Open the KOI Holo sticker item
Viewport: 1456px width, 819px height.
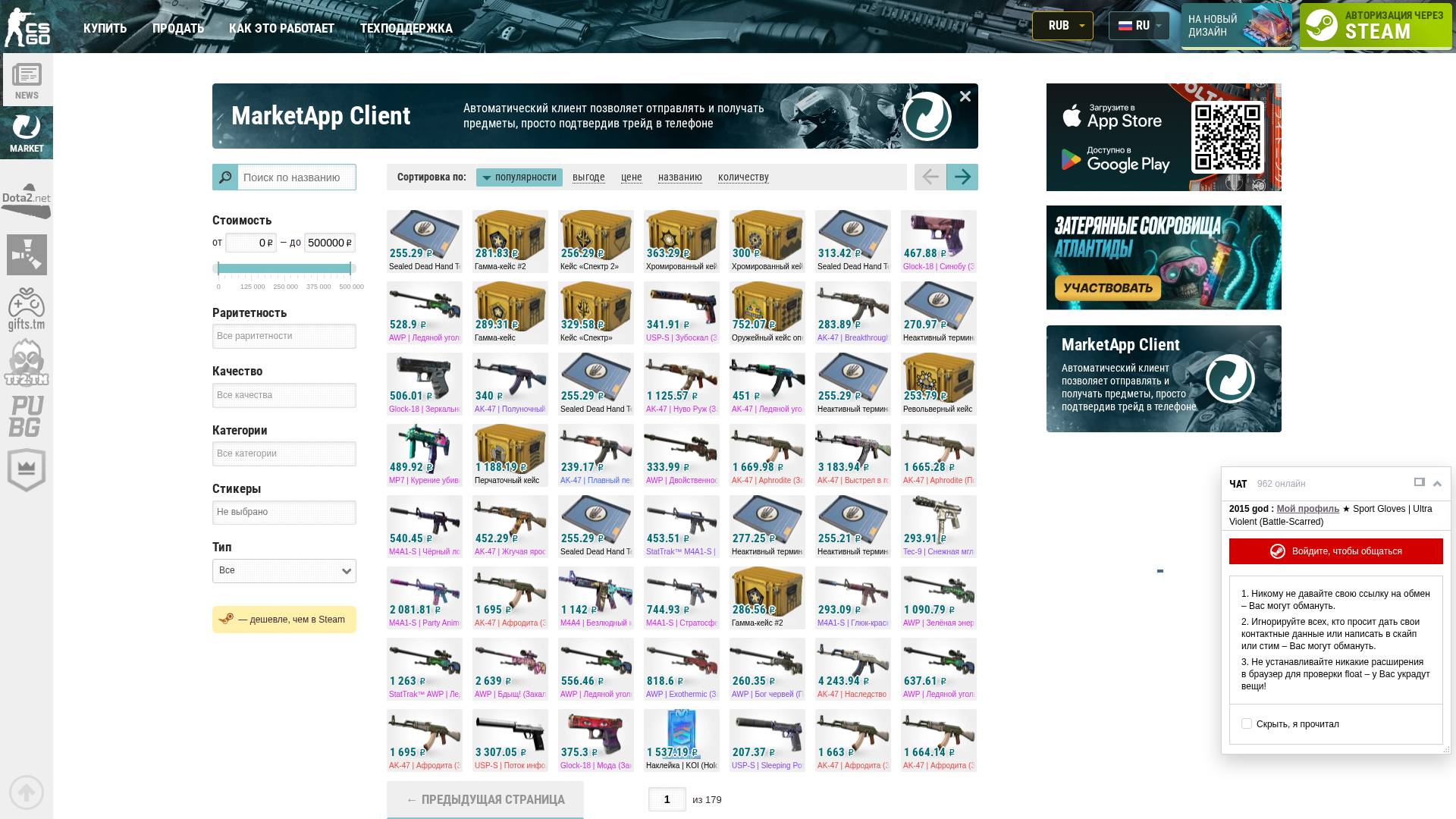coord(682,740)
